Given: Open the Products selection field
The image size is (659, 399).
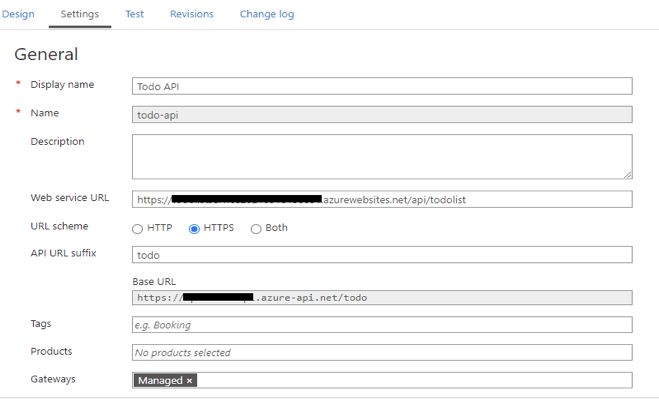Looking at the screenshot, I should (382, 352).
